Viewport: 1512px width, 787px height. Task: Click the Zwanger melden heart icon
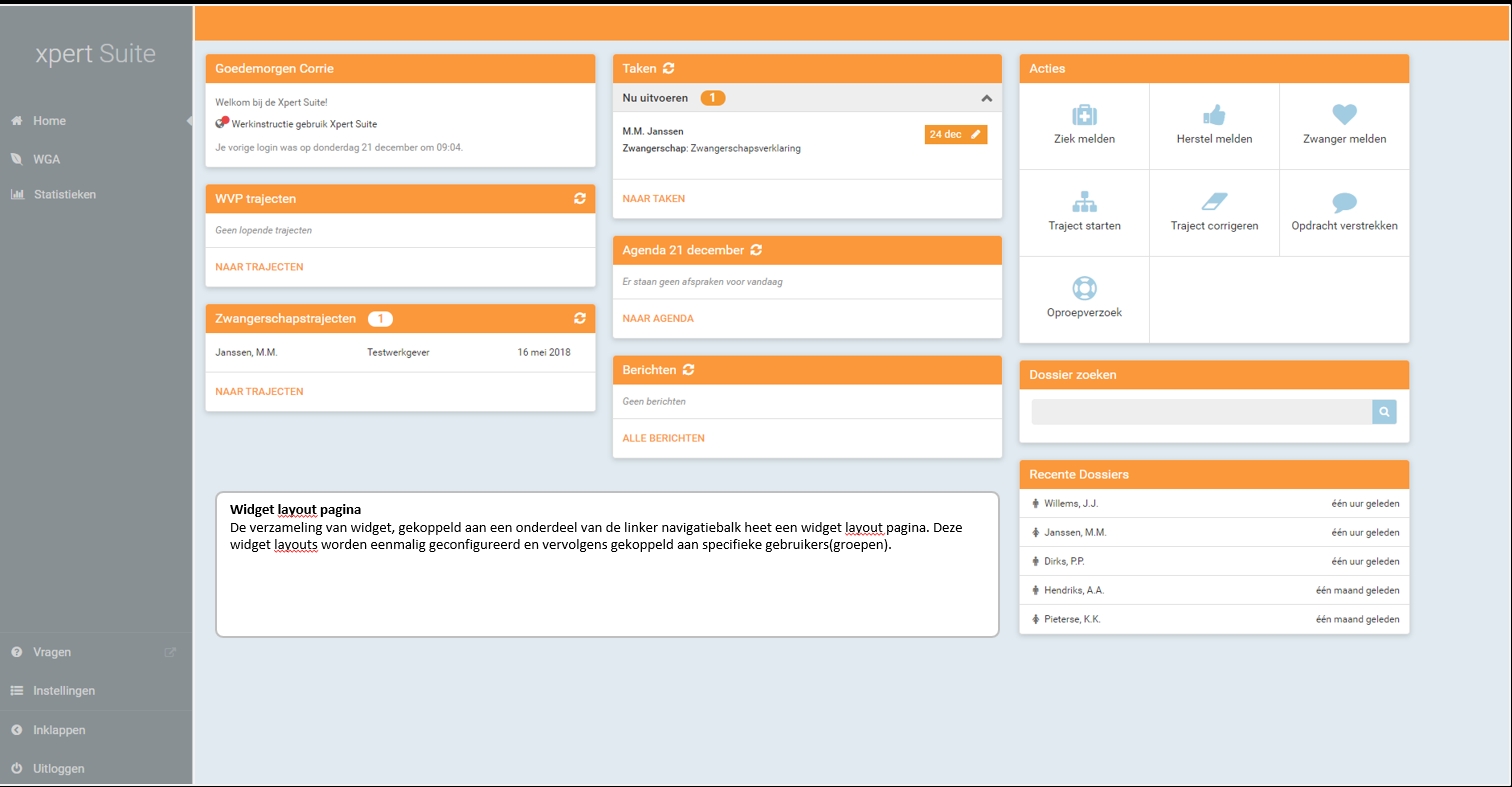[x=1344, y=115]
